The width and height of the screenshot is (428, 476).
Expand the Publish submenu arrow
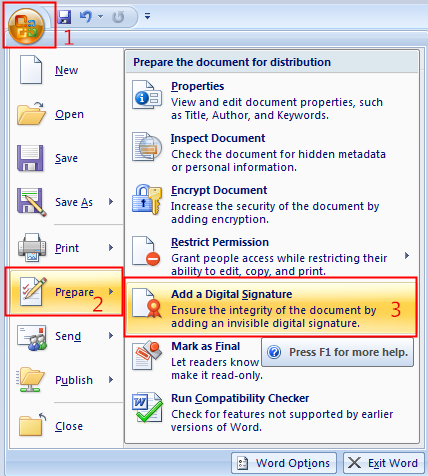[111, 380]
